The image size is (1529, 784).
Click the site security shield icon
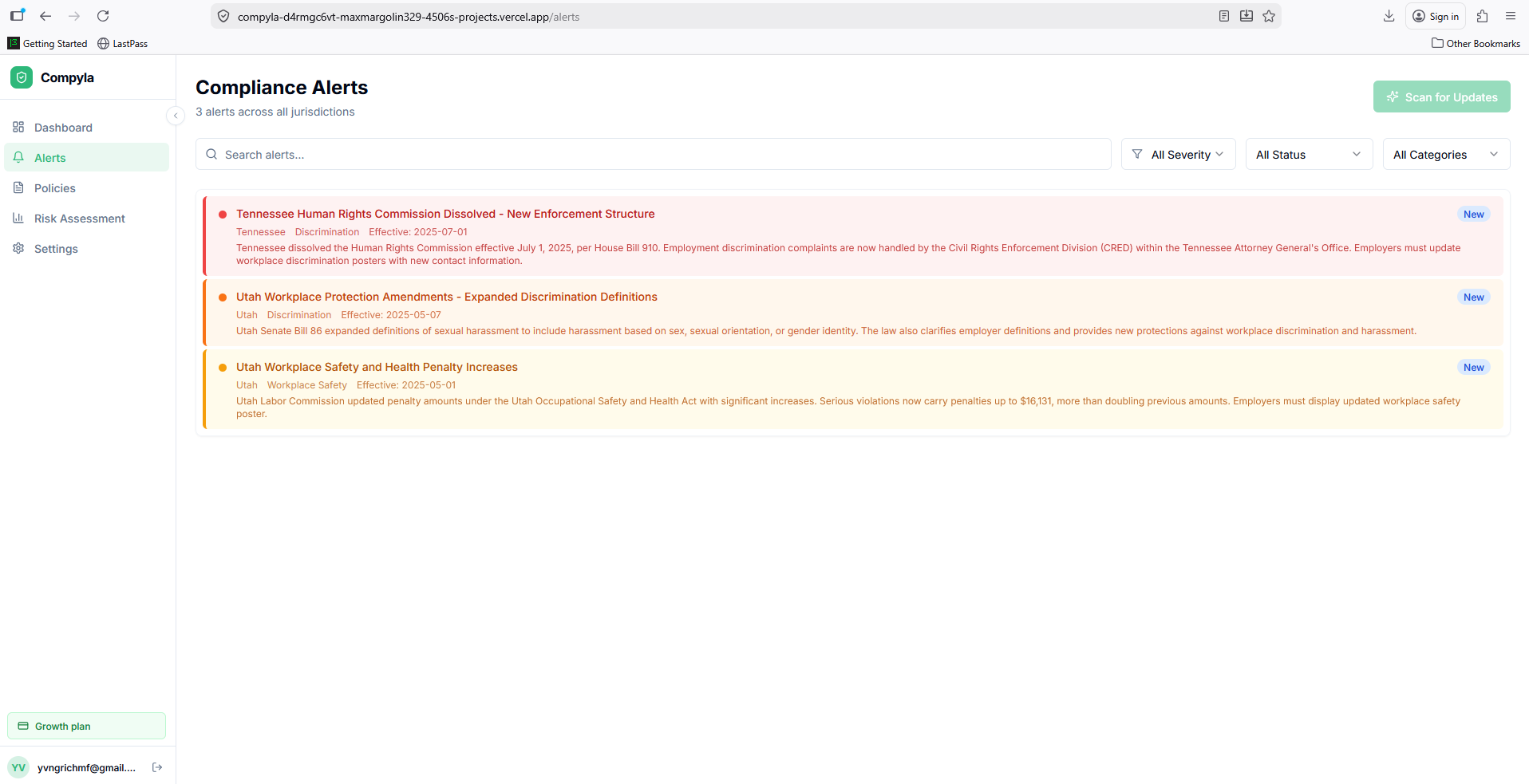pos(223,16)
